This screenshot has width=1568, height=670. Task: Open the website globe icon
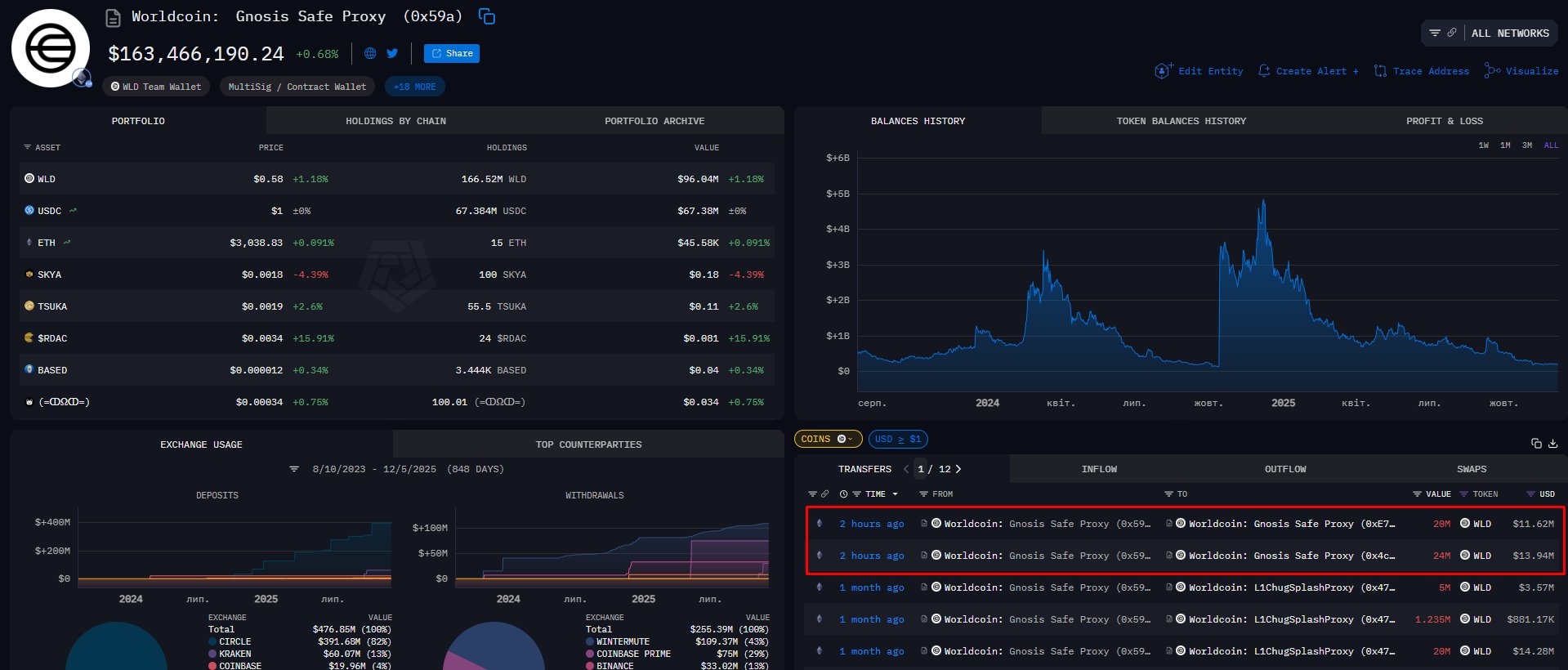(370, 53)
